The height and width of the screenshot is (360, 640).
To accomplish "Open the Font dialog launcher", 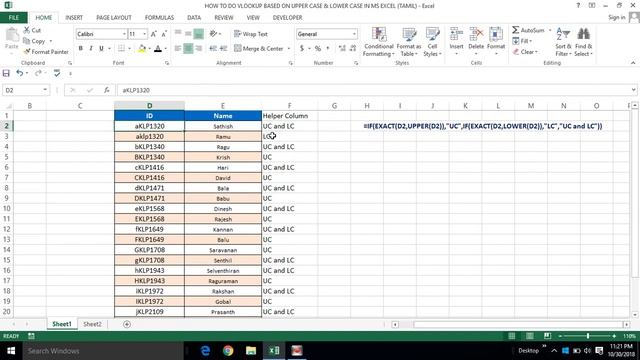I will click(x=167, y=63).
